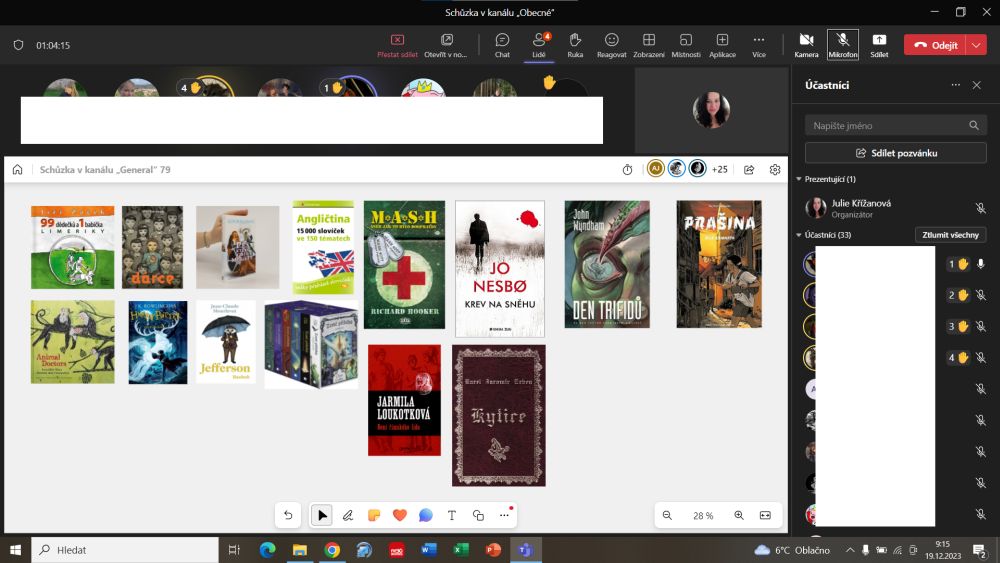Open participants panel more options

point(955,85)
